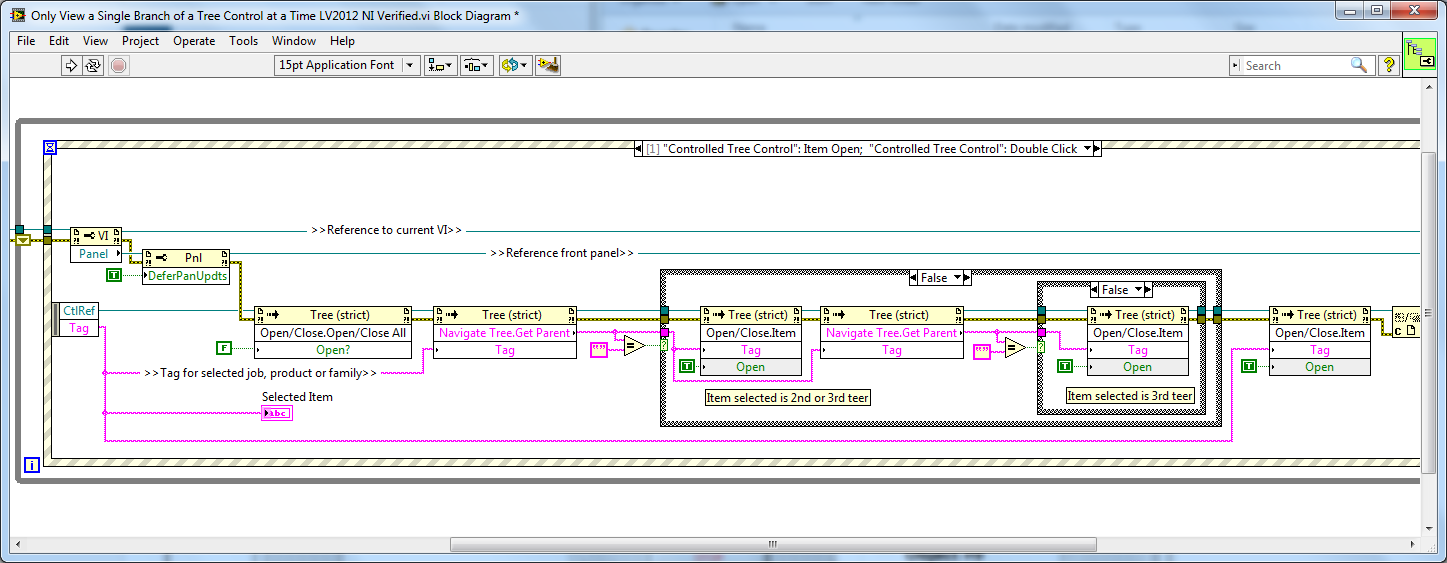Toggle True constant in inner case structure
Screen dimensions: 1447x563
pyautogui.click(x=1066, y=367)
